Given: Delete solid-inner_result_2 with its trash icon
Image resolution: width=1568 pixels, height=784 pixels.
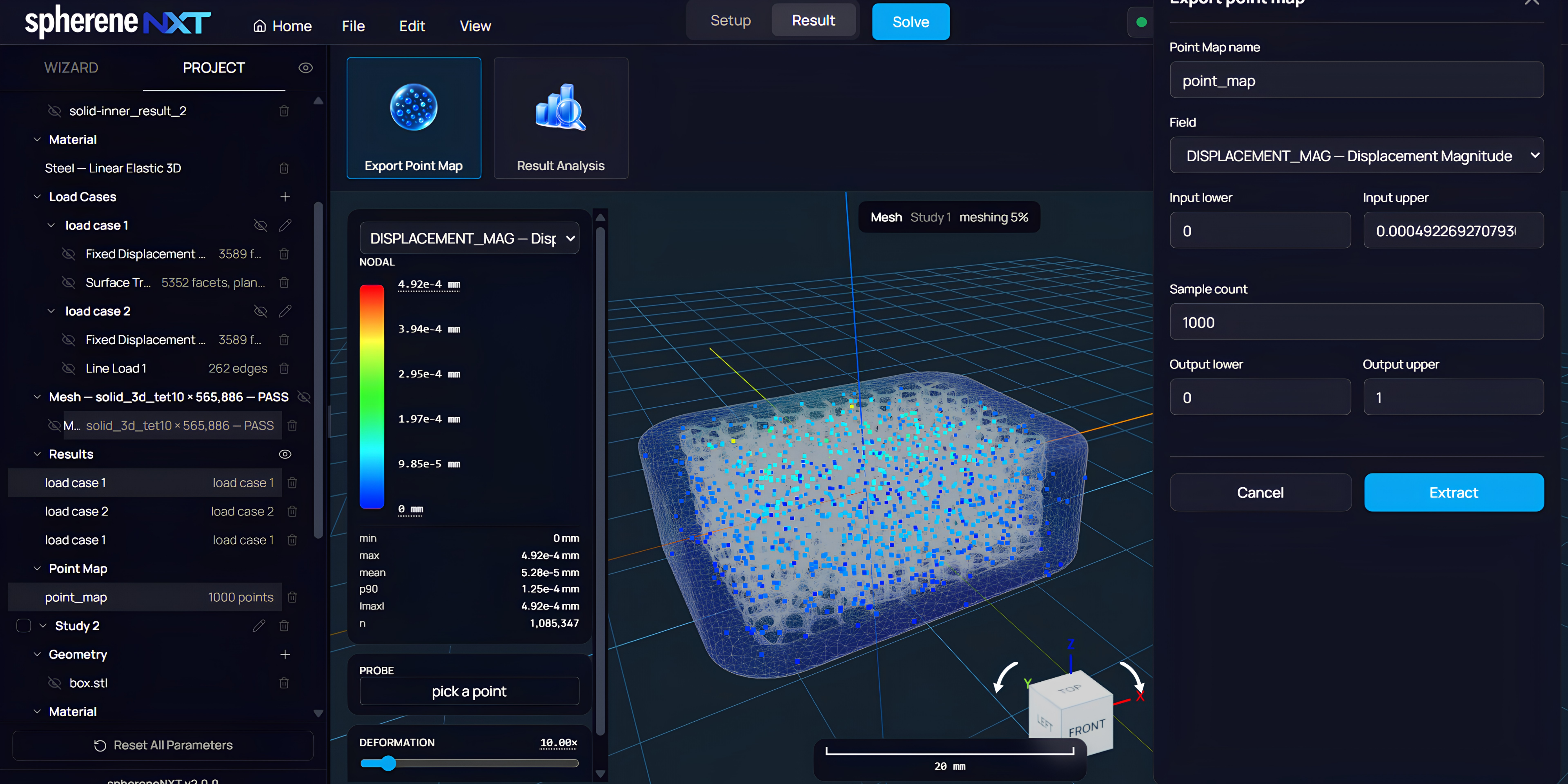Looking at the screenshot, I should tap(284, 111).
